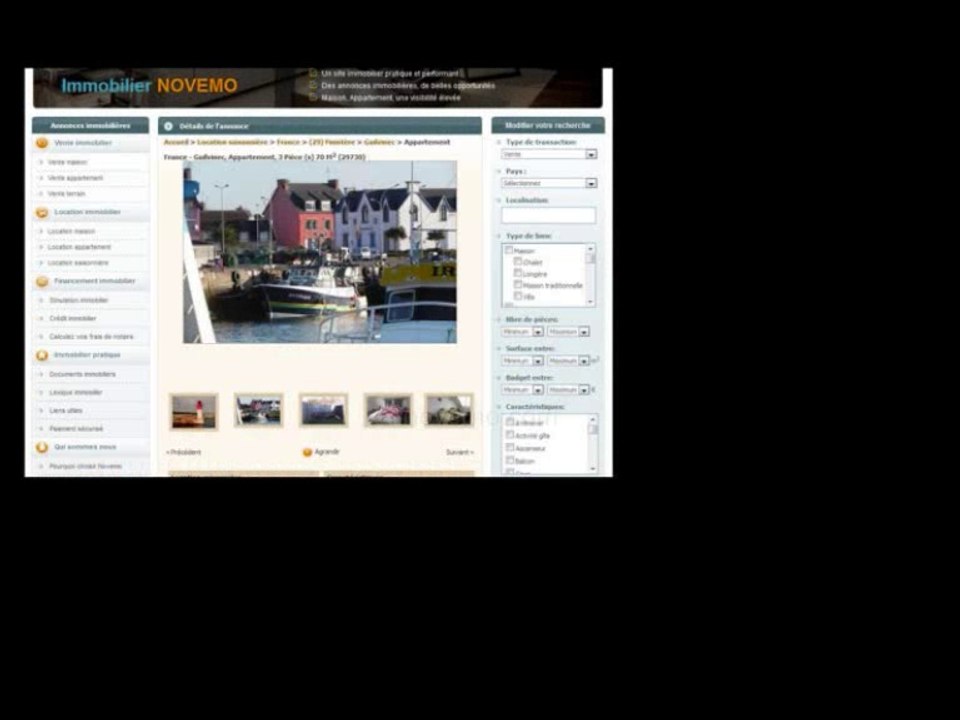Check the Activité gîte checkbox
960x720 pixels.
[x=509, y=435]
